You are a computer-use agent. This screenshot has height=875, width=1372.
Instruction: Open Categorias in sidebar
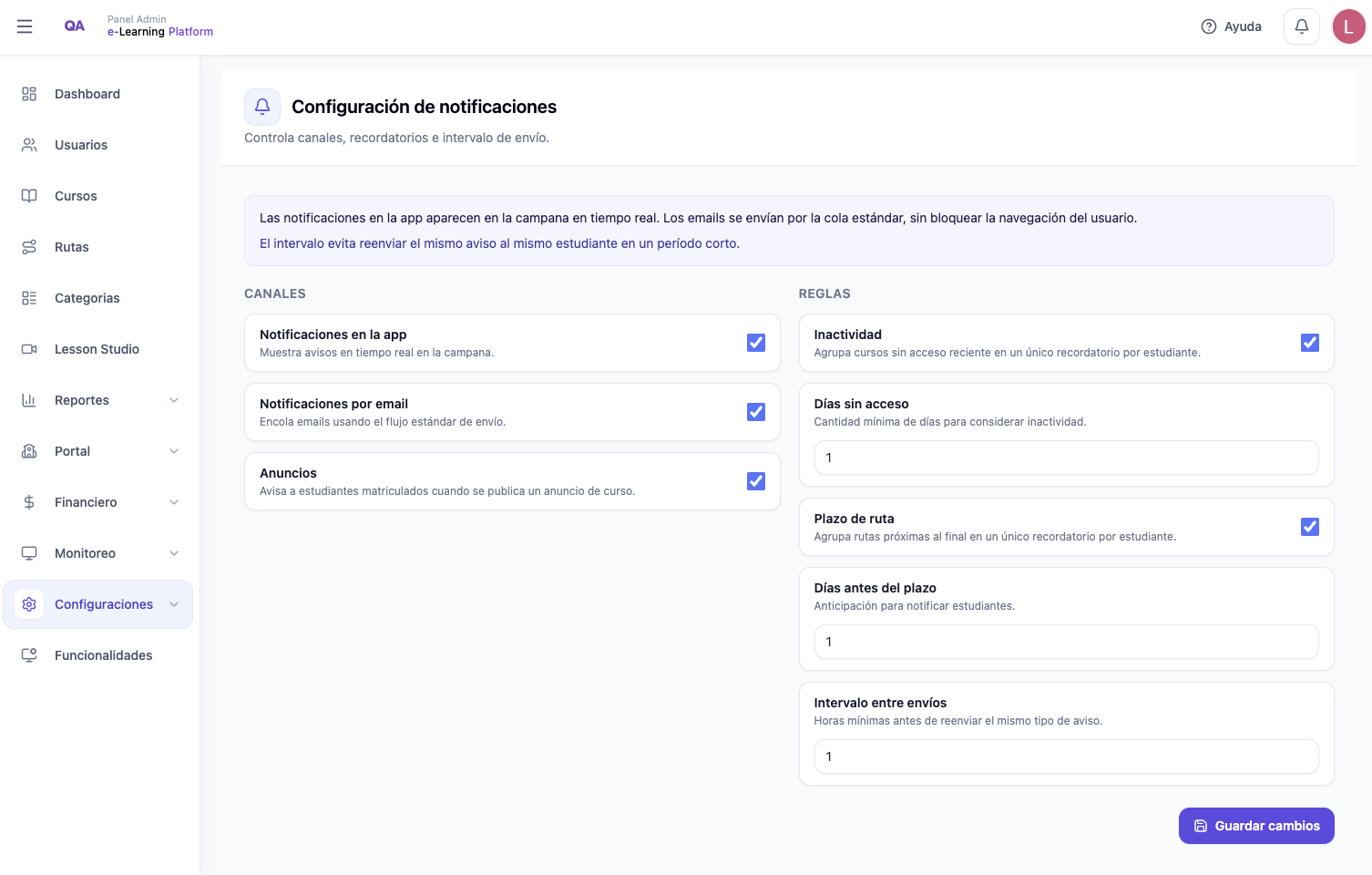click(x=98, y=298)
